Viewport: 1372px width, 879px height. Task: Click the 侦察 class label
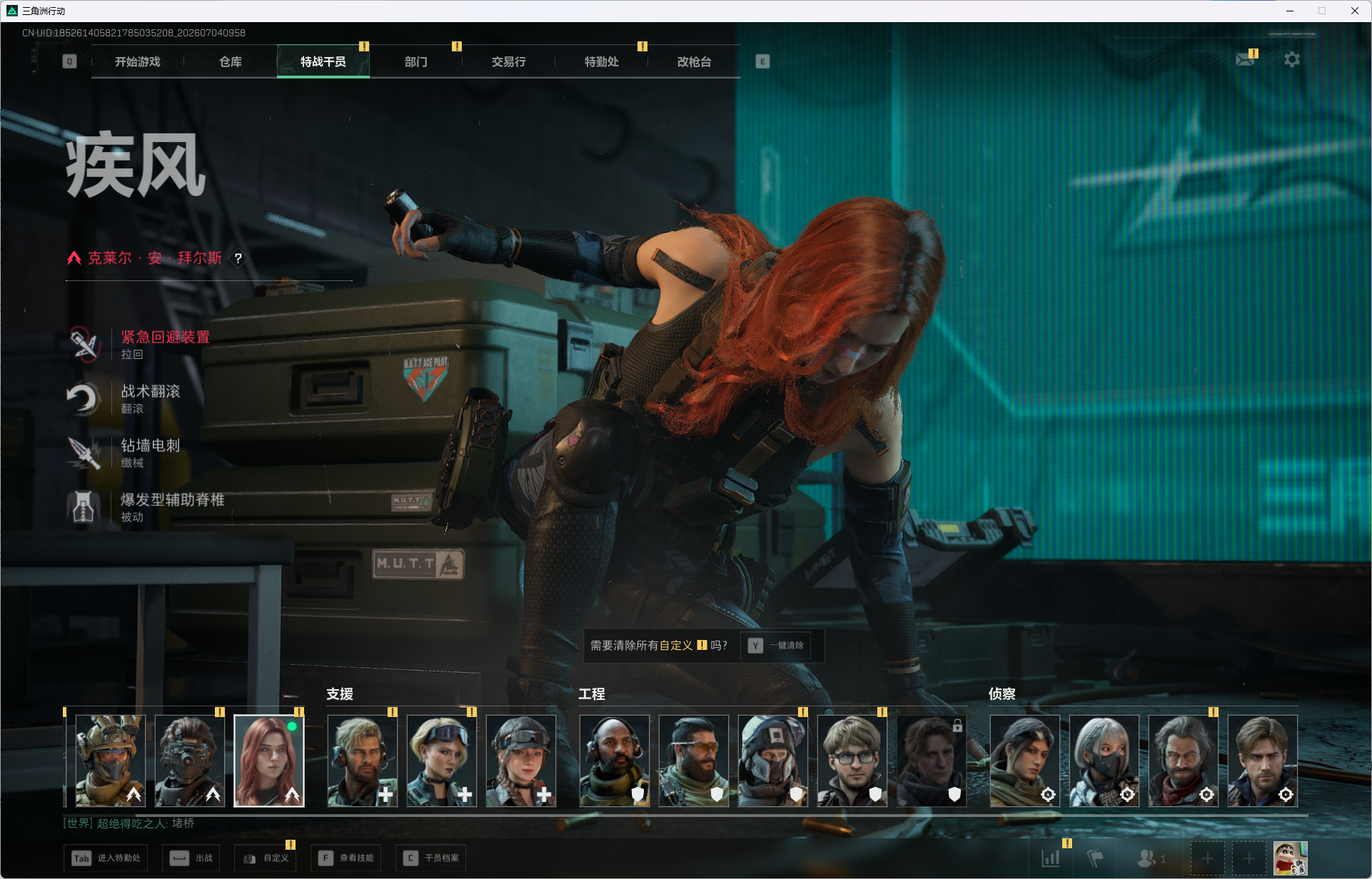click(x=1002, y=694)
